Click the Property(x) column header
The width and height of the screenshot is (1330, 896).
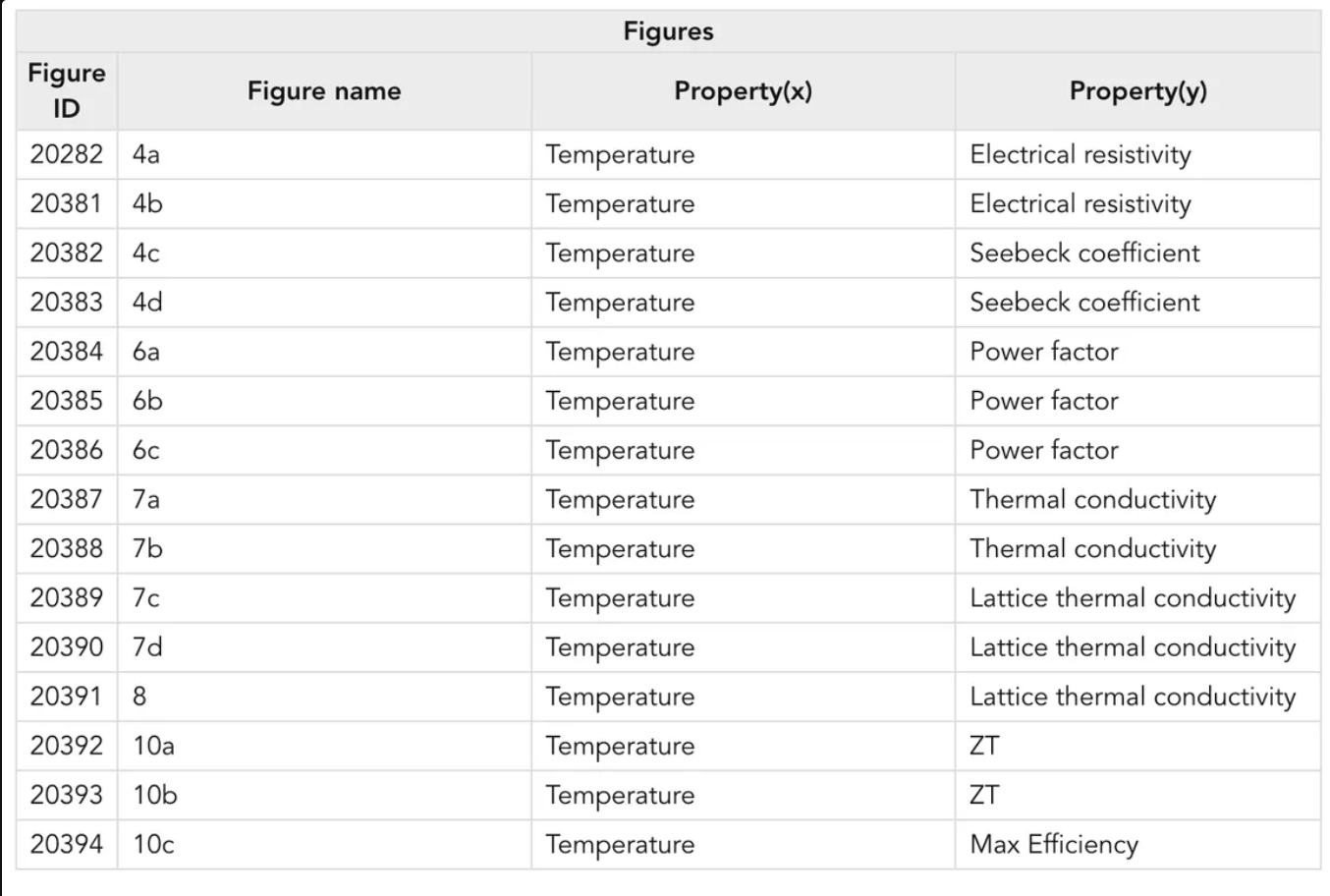[x=743, y=90]
